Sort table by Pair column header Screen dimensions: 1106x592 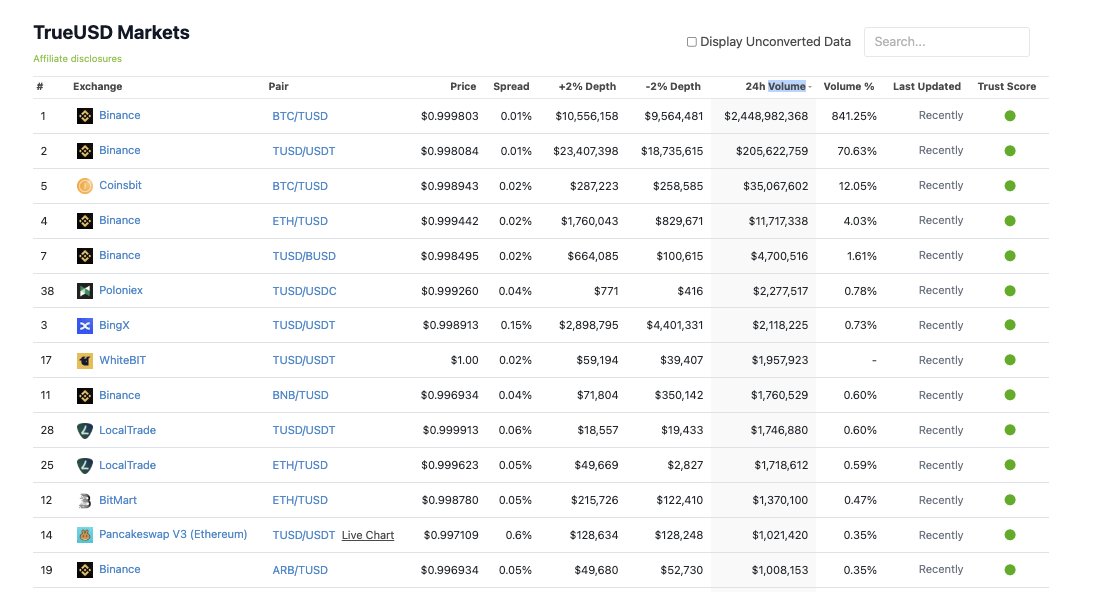tap(279, 86)
